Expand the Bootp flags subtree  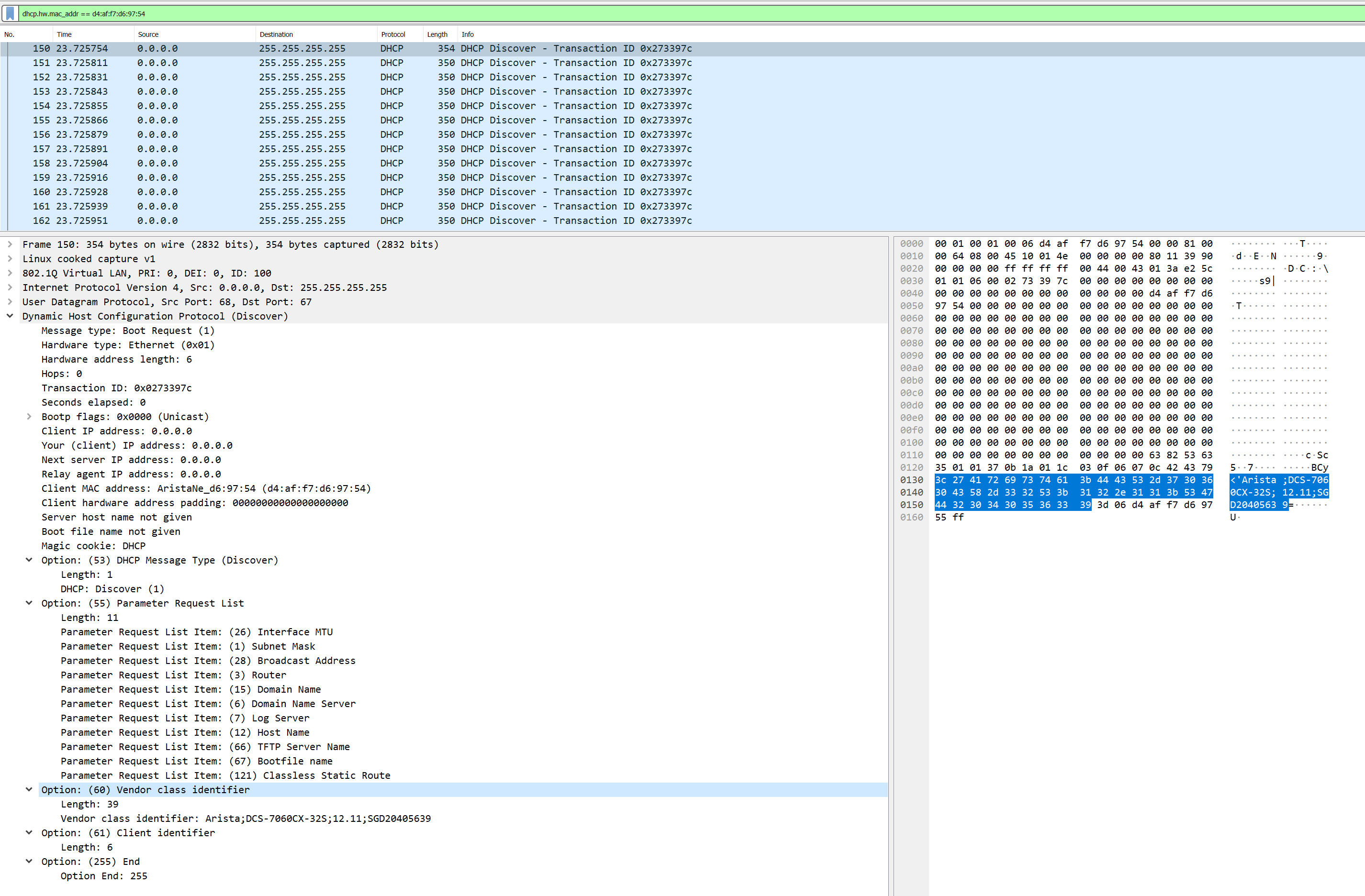(29, 416)
